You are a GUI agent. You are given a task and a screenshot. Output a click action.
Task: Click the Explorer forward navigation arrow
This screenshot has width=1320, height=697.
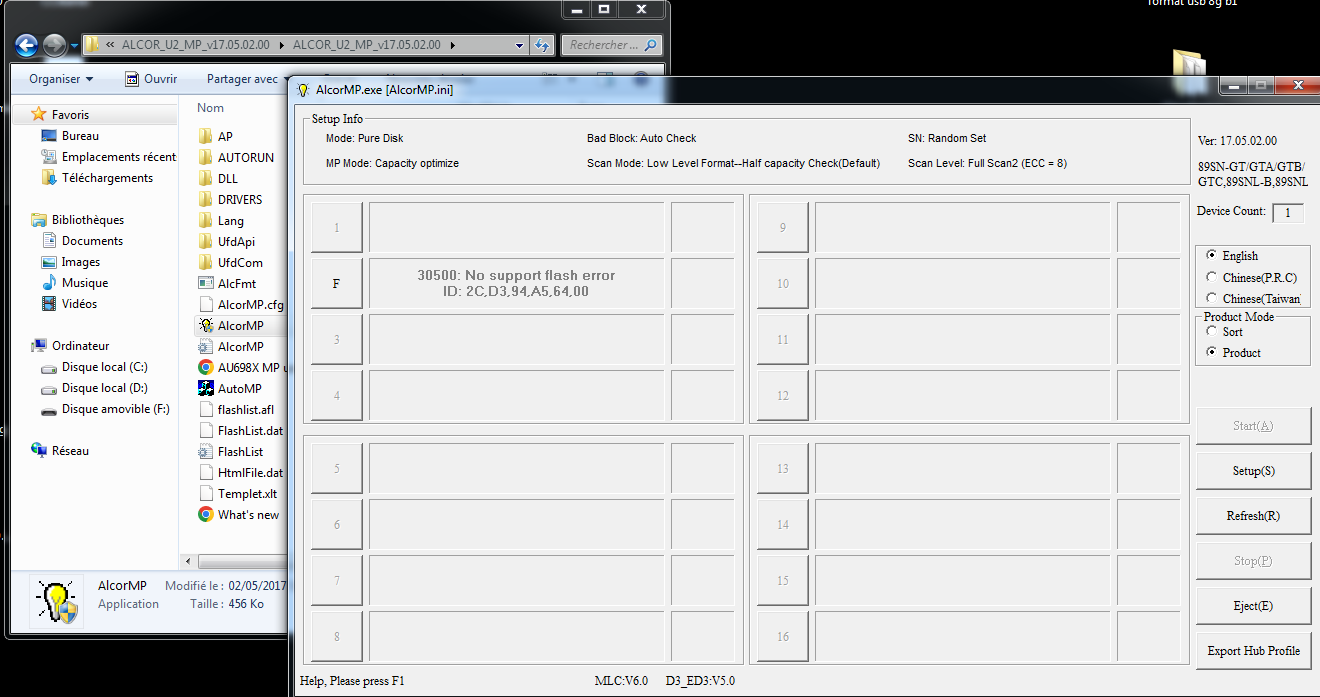54,45
